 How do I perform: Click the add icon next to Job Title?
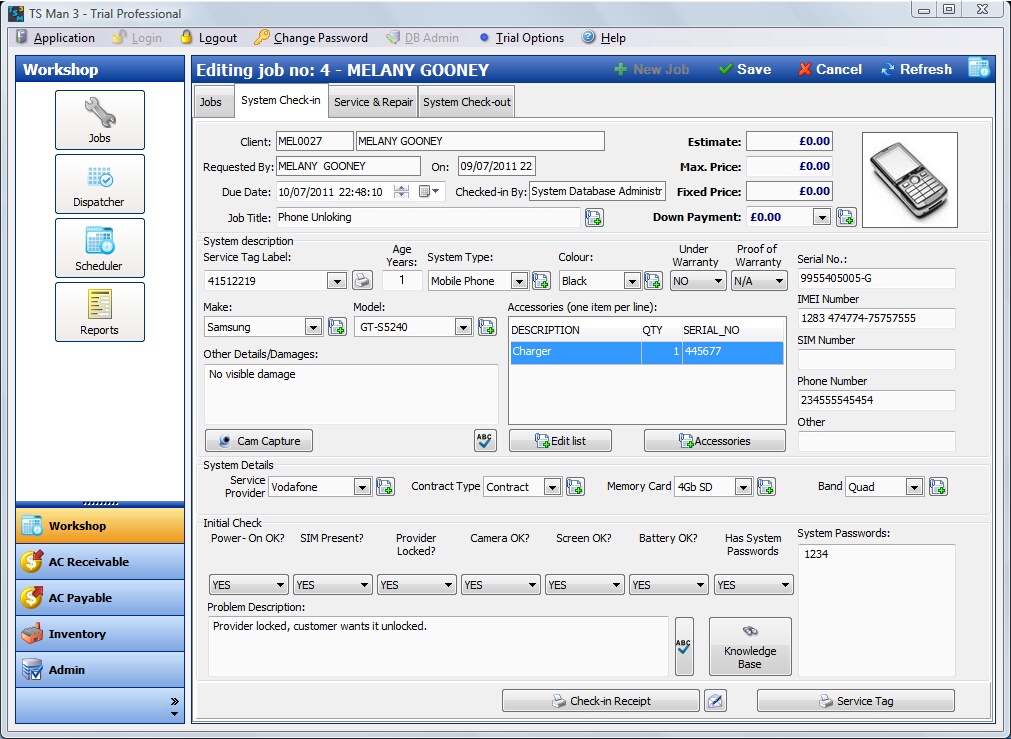pos(594,218)
